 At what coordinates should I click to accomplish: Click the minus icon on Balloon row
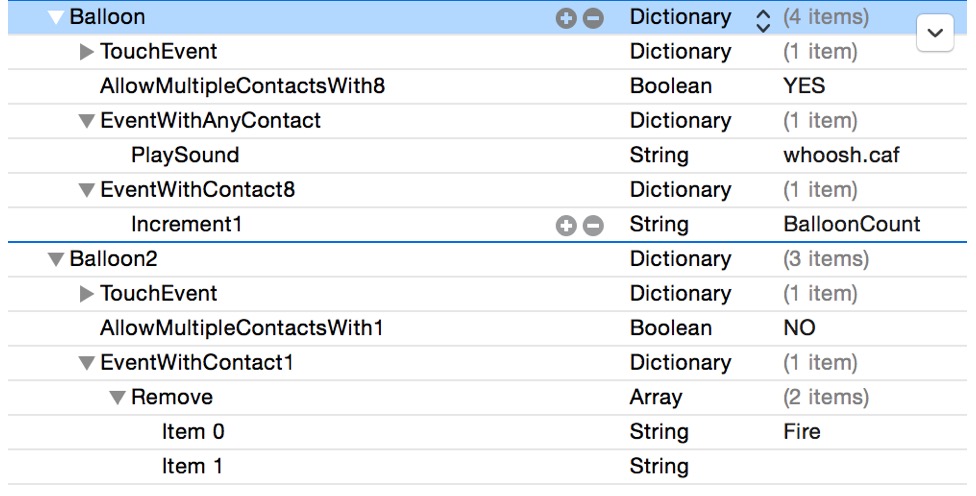pos(593,18)
